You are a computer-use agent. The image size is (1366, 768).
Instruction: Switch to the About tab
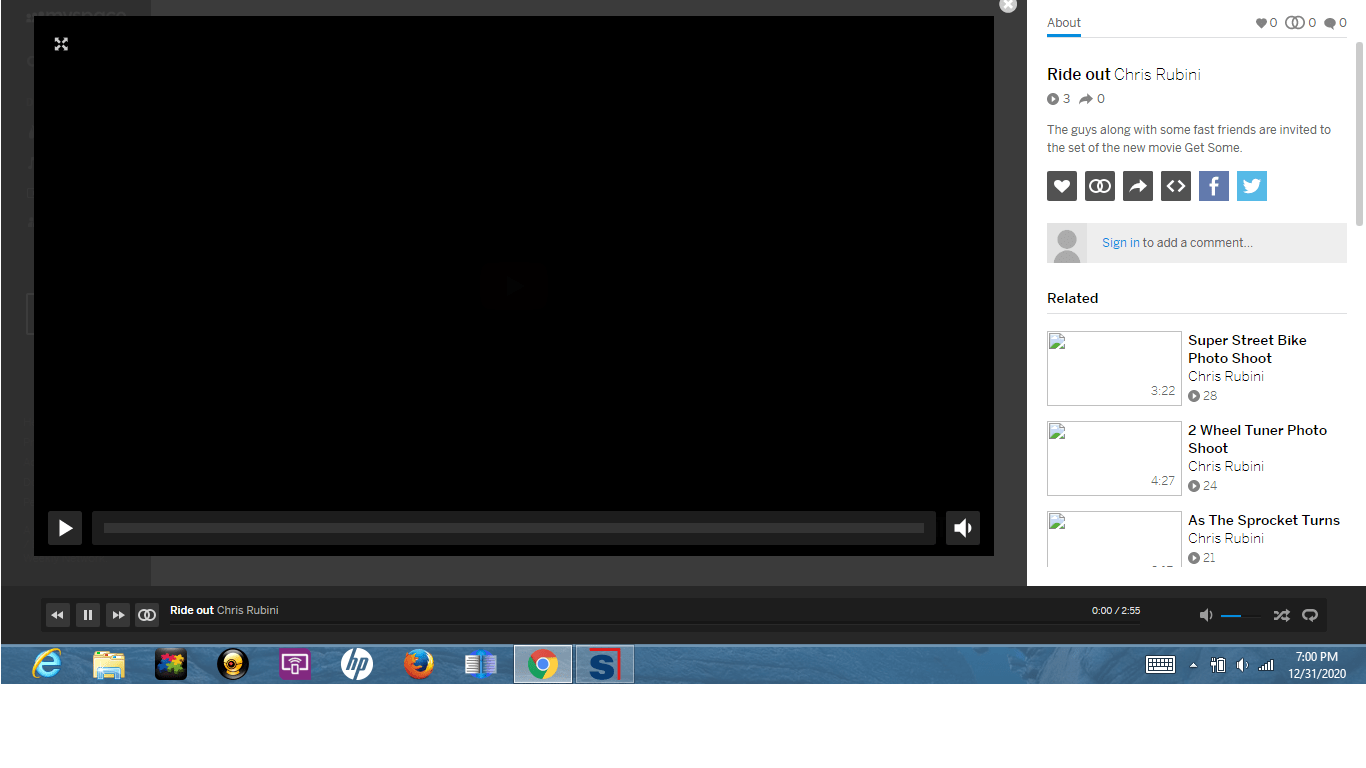1063,22
